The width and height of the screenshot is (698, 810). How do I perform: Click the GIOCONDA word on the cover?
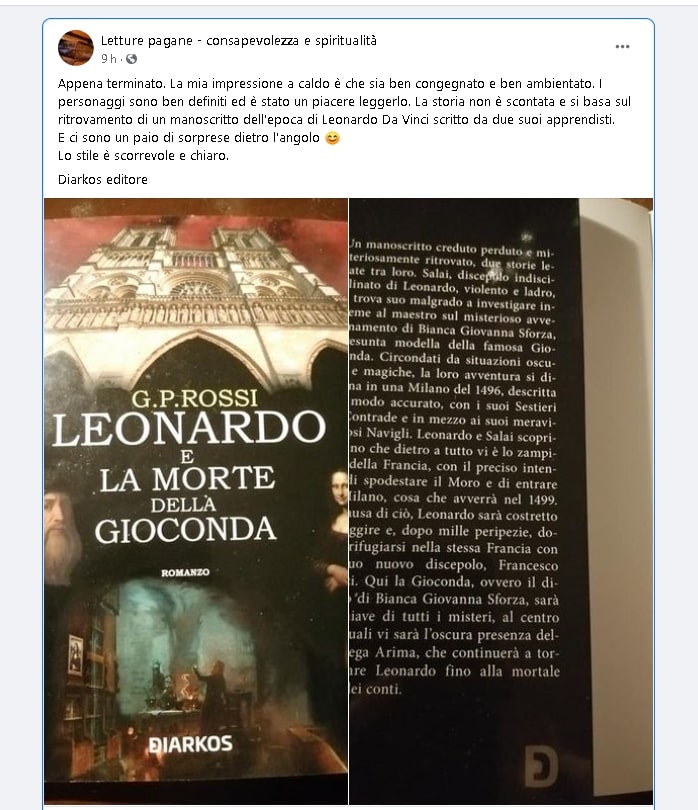coord(185,530)
